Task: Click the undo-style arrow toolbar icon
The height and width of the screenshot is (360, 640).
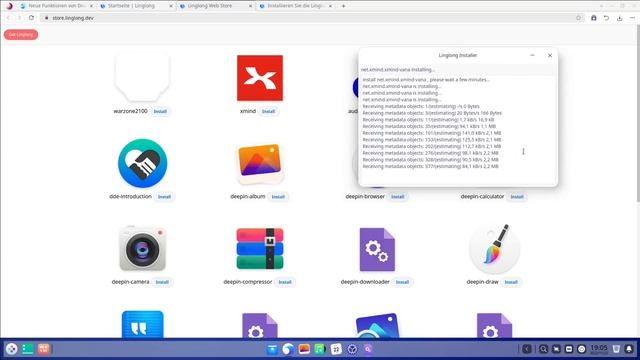Action: point(607,18)
